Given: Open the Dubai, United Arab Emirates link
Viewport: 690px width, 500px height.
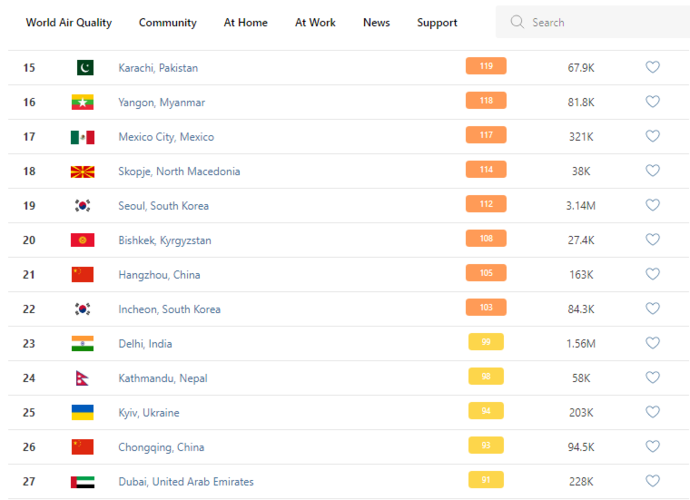Looking at the screenshot, I should pyautogui.click(x=185, y=481).
